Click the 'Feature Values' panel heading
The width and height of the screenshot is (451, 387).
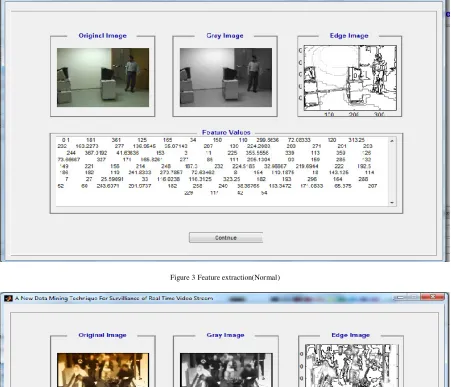pos(226,132)
